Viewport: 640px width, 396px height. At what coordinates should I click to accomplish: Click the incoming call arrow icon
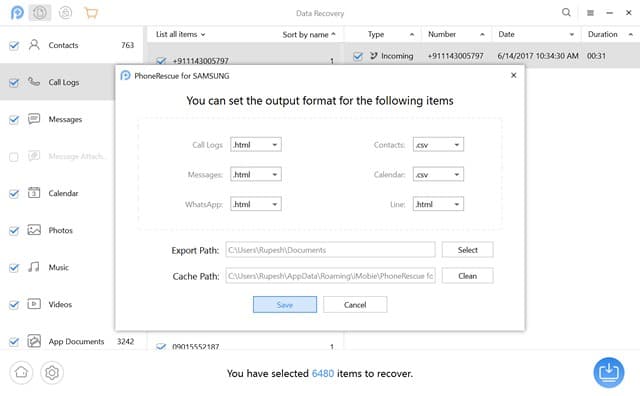coord(373,56)
